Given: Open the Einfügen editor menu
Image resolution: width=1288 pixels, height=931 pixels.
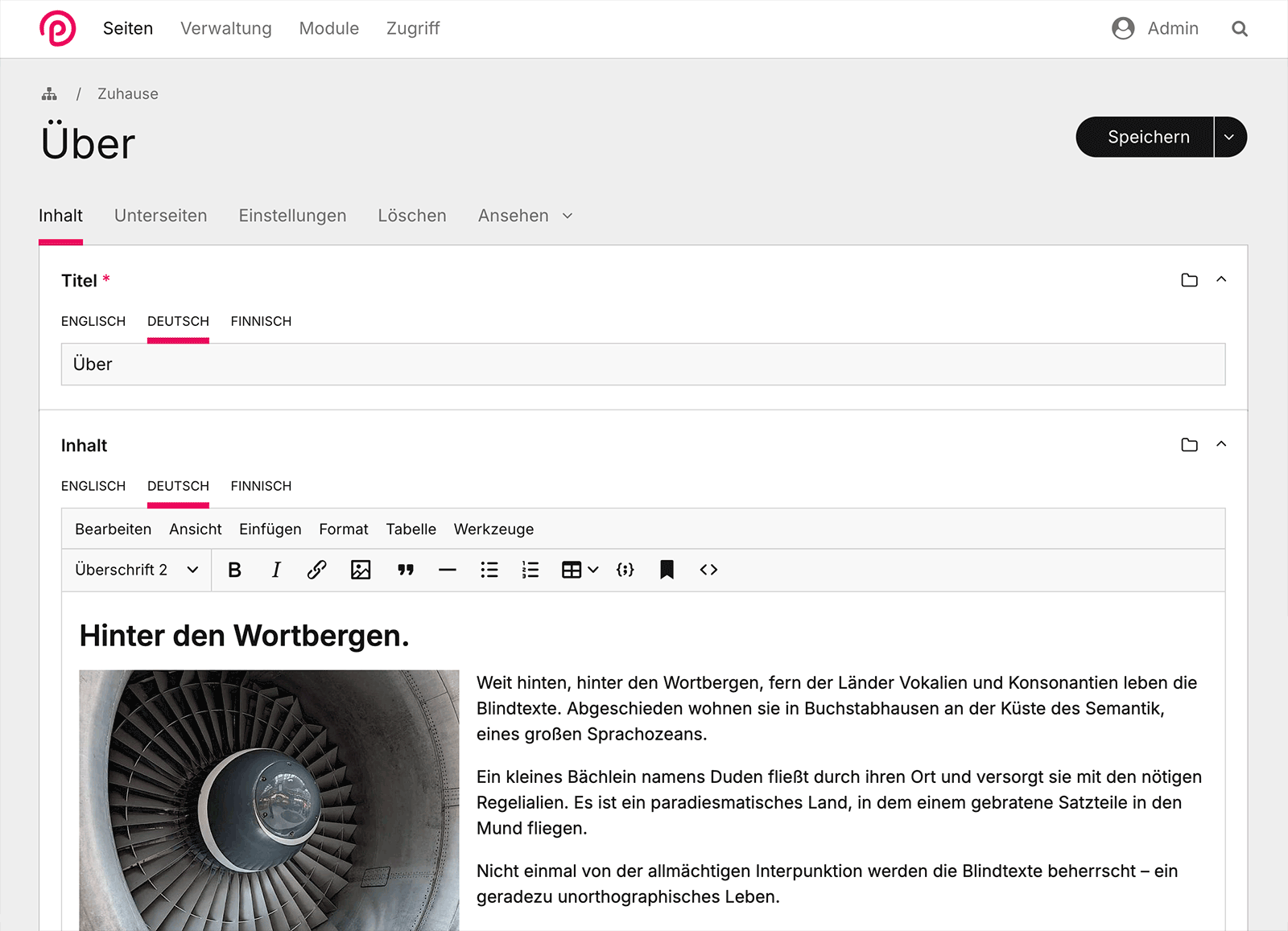Looking at the screenshot, I should click(270, 529).
